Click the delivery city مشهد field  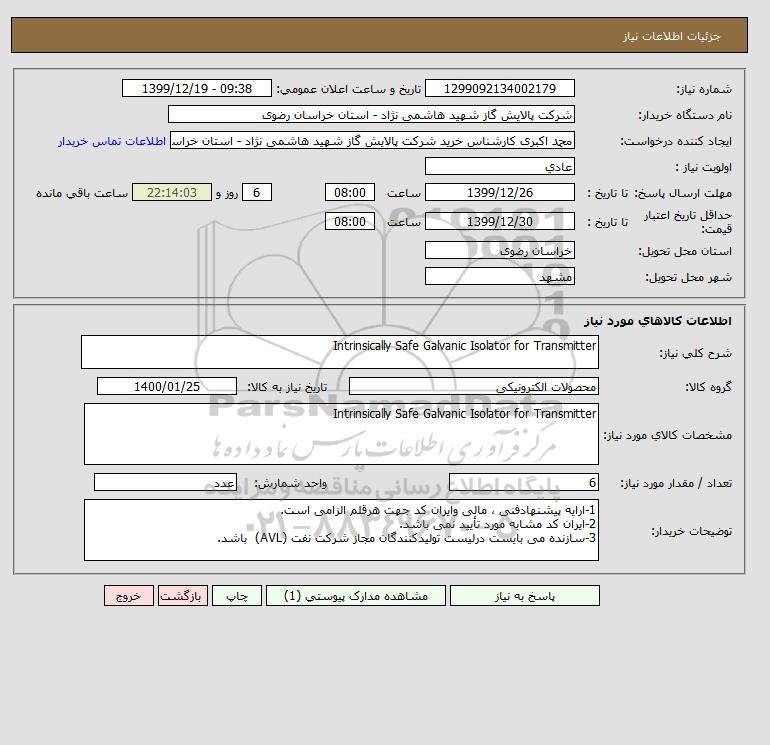499,276
